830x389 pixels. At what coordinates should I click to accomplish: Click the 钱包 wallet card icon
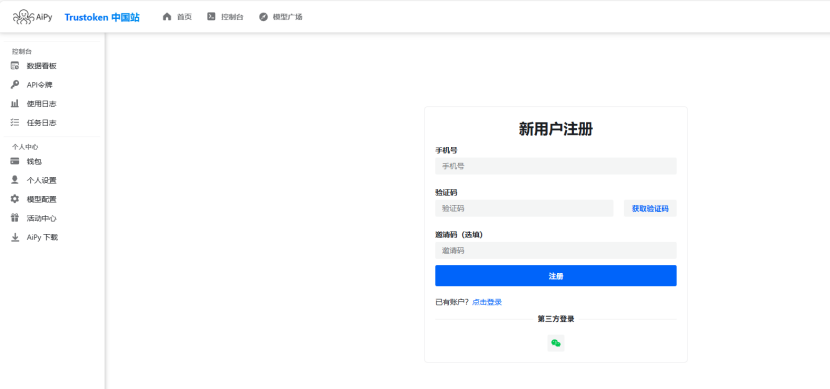point(15,161)
